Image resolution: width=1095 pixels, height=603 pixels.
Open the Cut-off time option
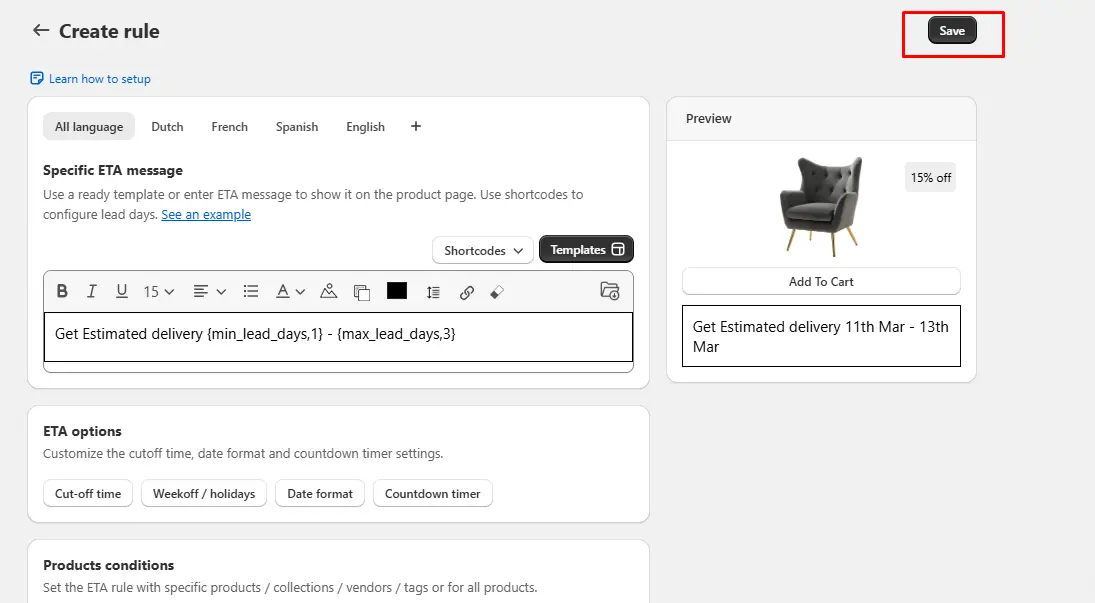(x=88, y=493)
